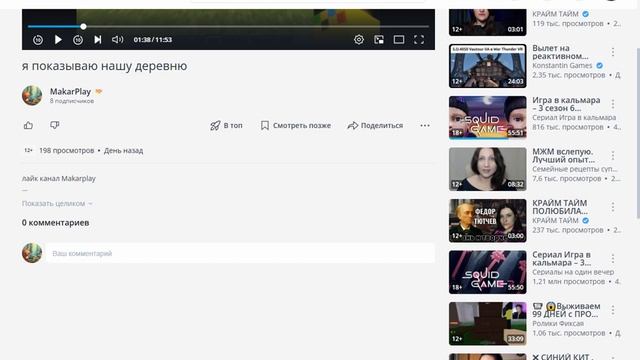Screen dimensions: 640x360
Task: Click 'Вылет на реактивном...' video title
Action: pos(560,52)
